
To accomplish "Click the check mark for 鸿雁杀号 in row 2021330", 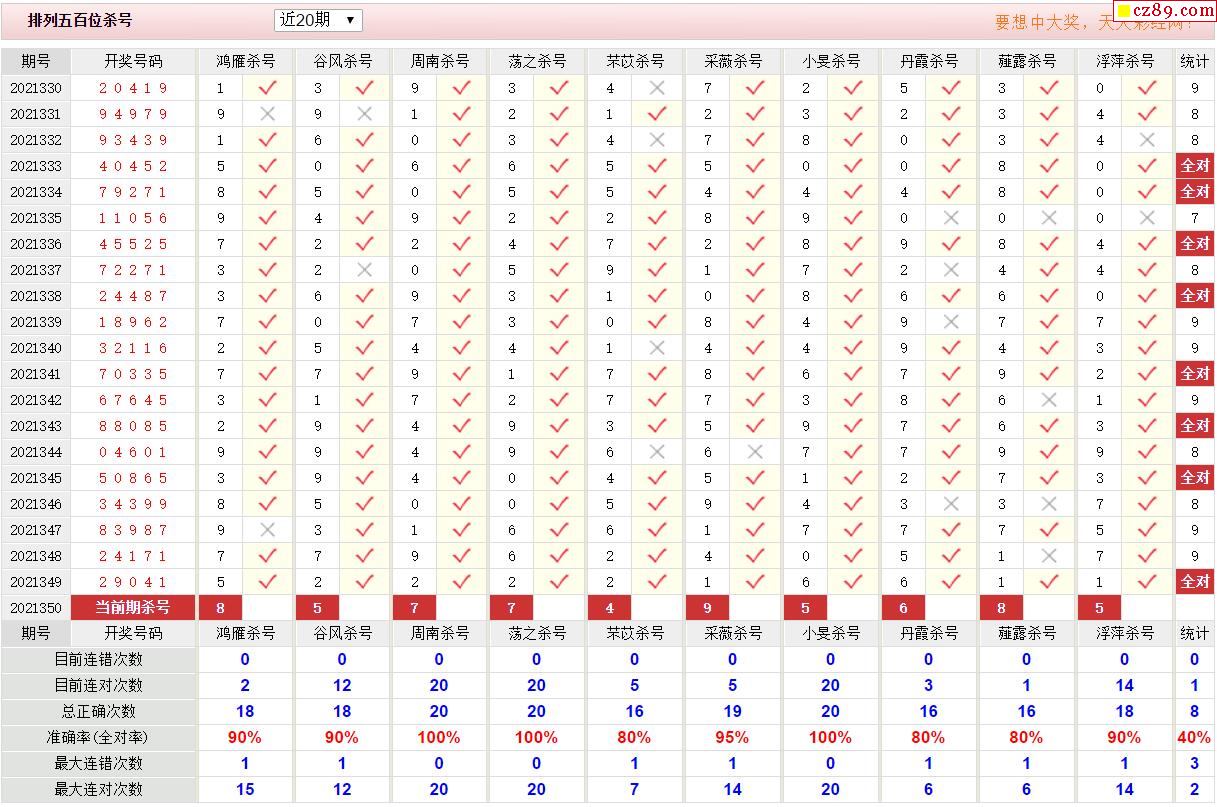I will pyautogui.click(x=267, y=88).
